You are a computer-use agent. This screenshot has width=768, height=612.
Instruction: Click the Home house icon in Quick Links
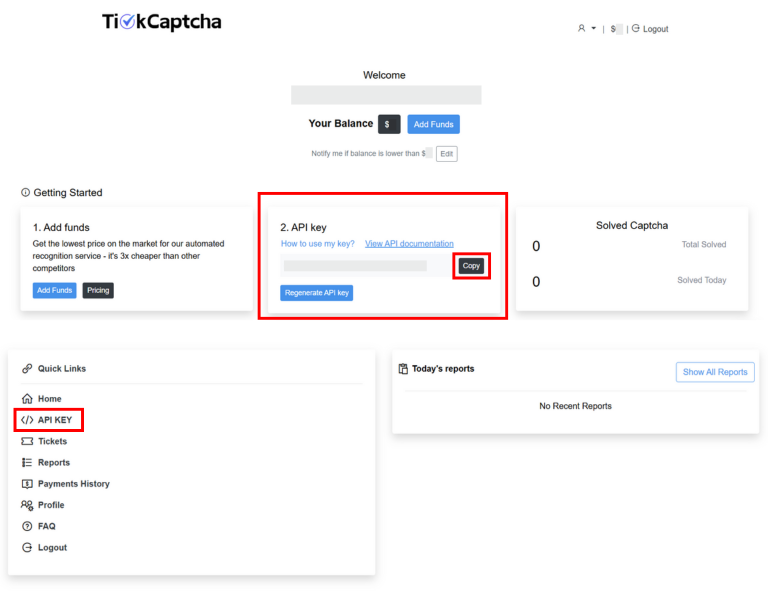(27, 399)
